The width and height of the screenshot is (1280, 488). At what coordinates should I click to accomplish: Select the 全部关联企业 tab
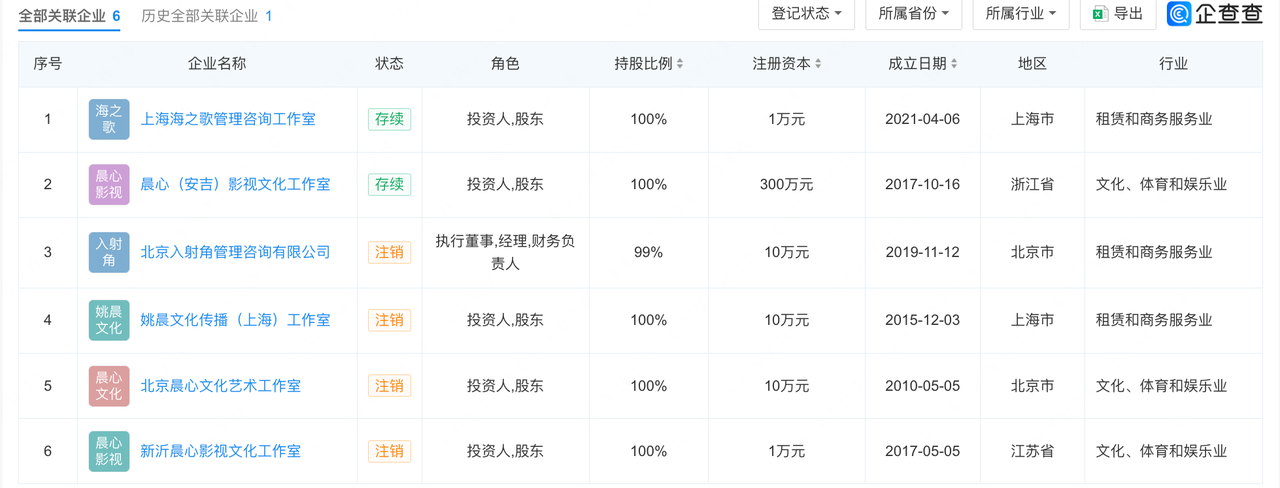pyautogui.click(x=69, y=16)
